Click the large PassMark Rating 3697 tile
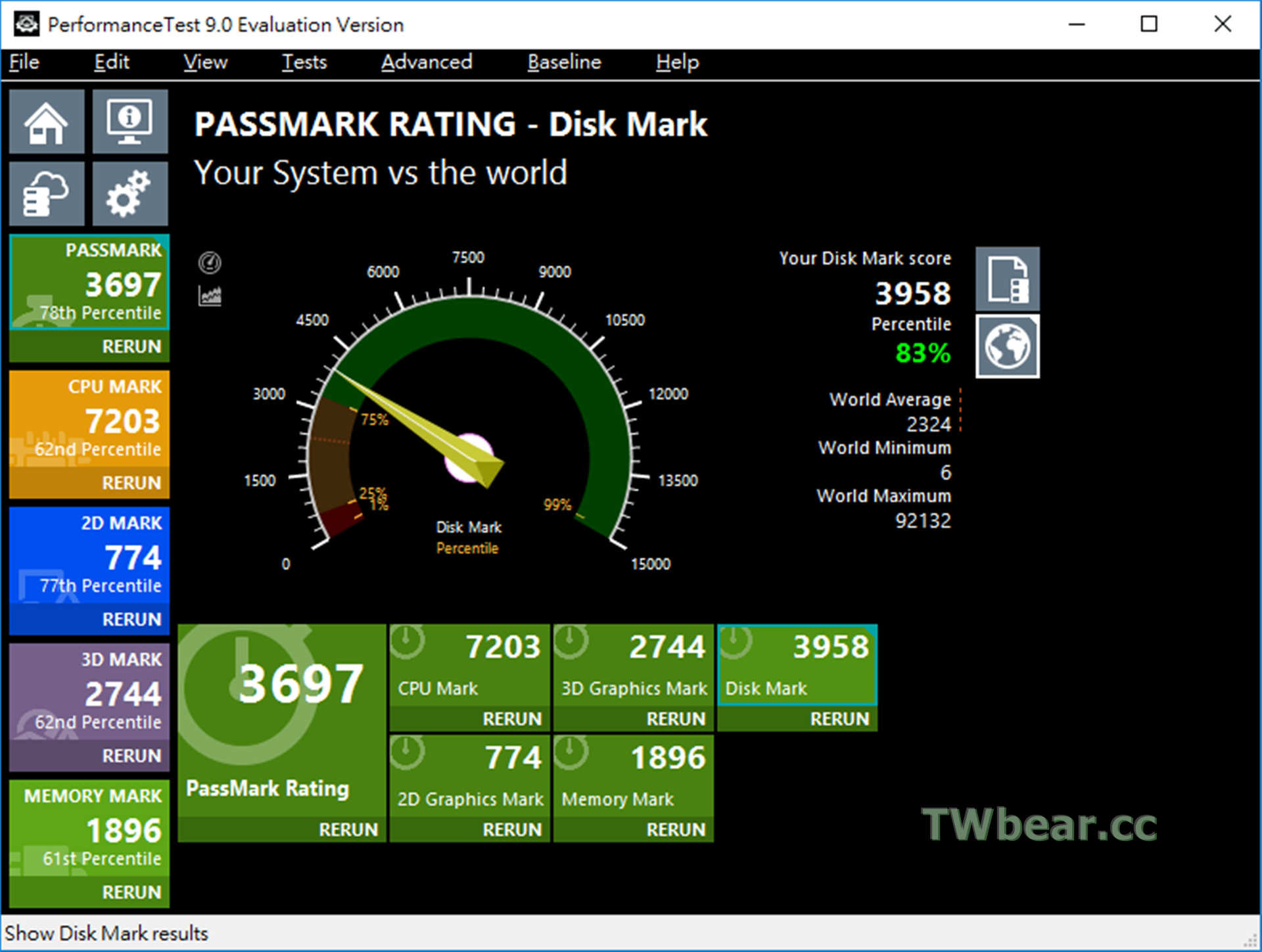 [281, 716]
